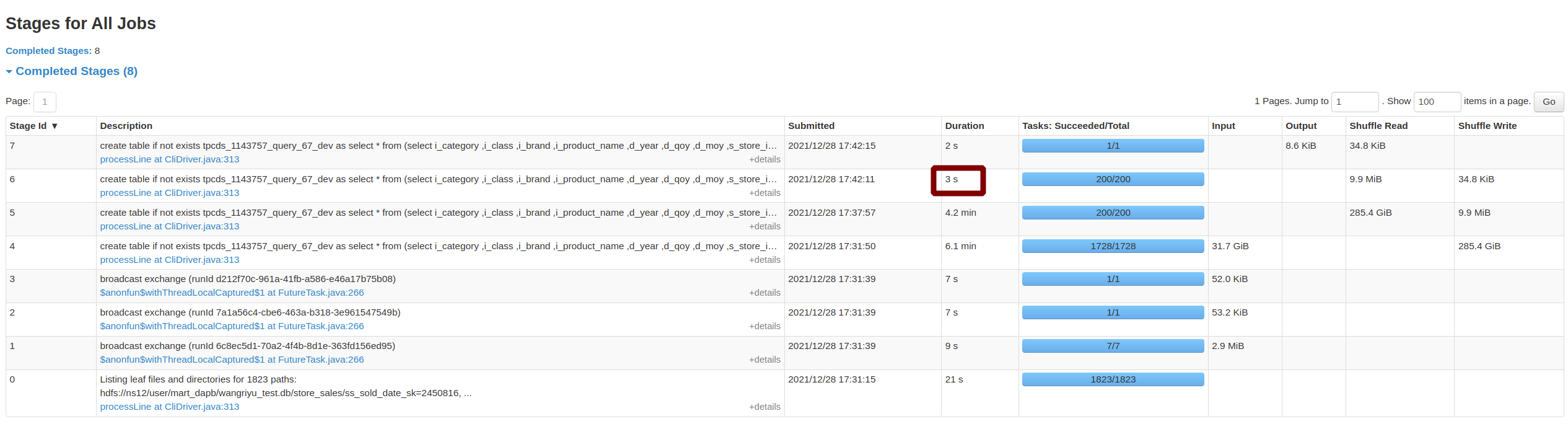Click the Go pagination button

click(1549, 102)
